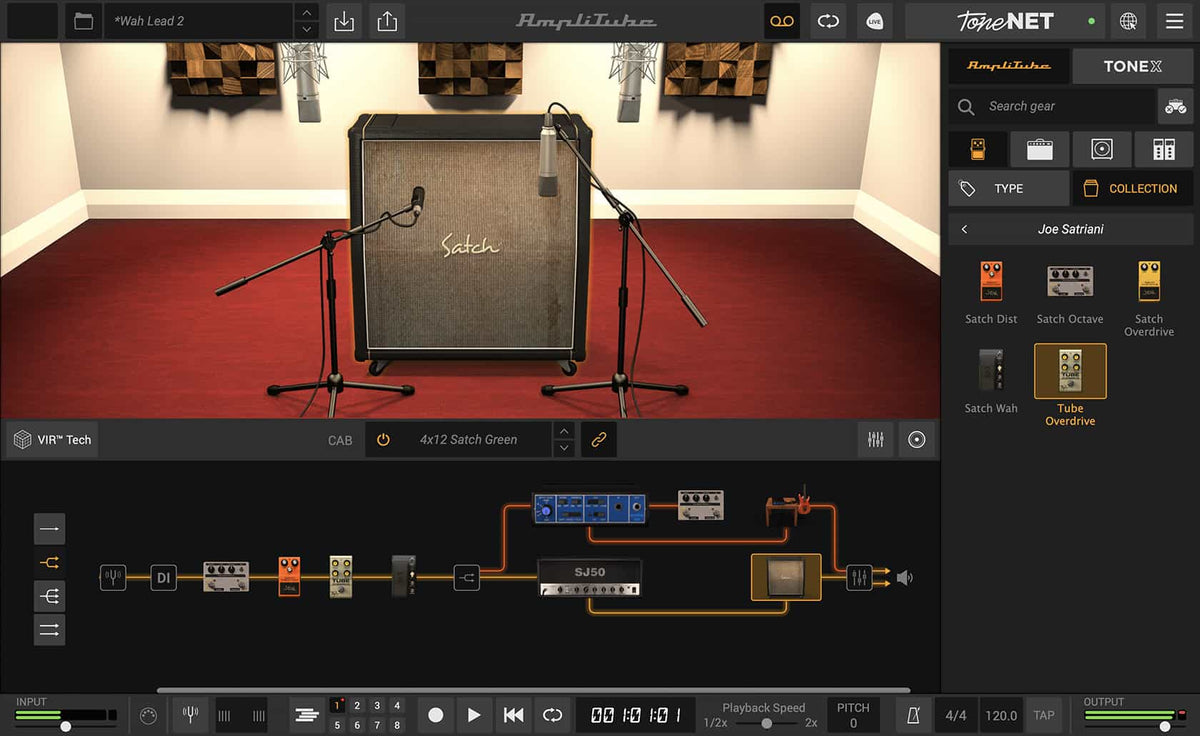Image resolution: width=1200 pixels, height=736 pixels.
Task: Select Satch Octave pedal in signal chain
Action: [x=226, y=577]
